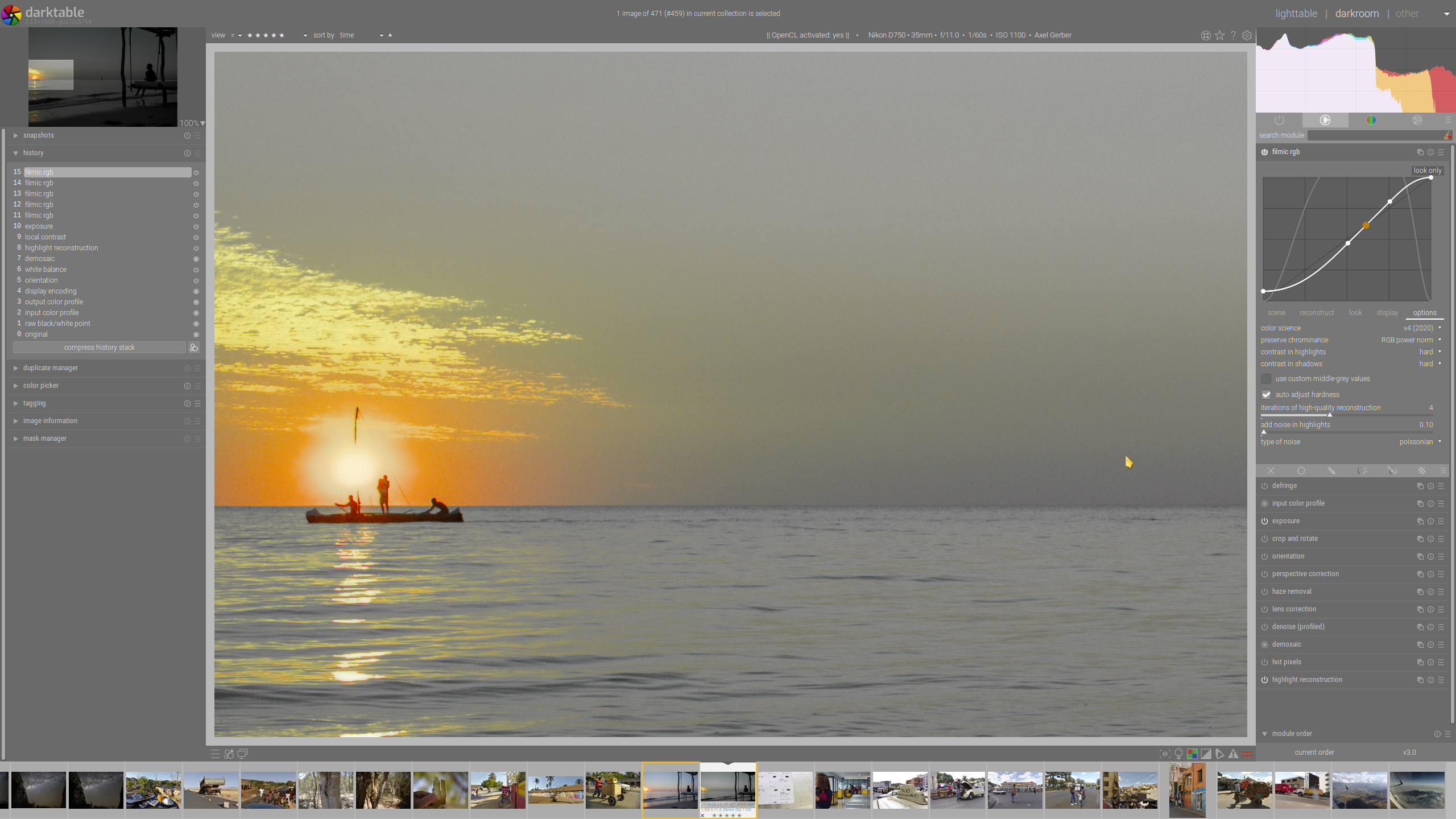Uncheck auto adjust hardness
The height and width of the screenshot is (819, 1456).
tap(1266, 395)
